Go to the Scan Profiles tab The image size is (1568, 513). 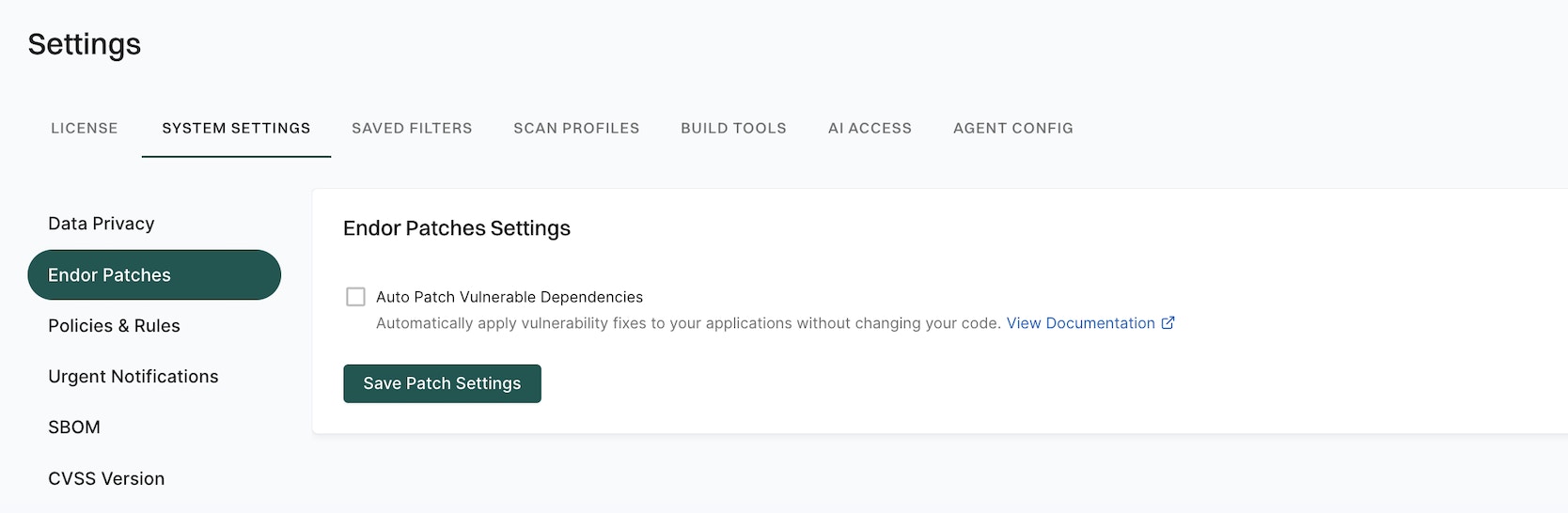(576, 128)
